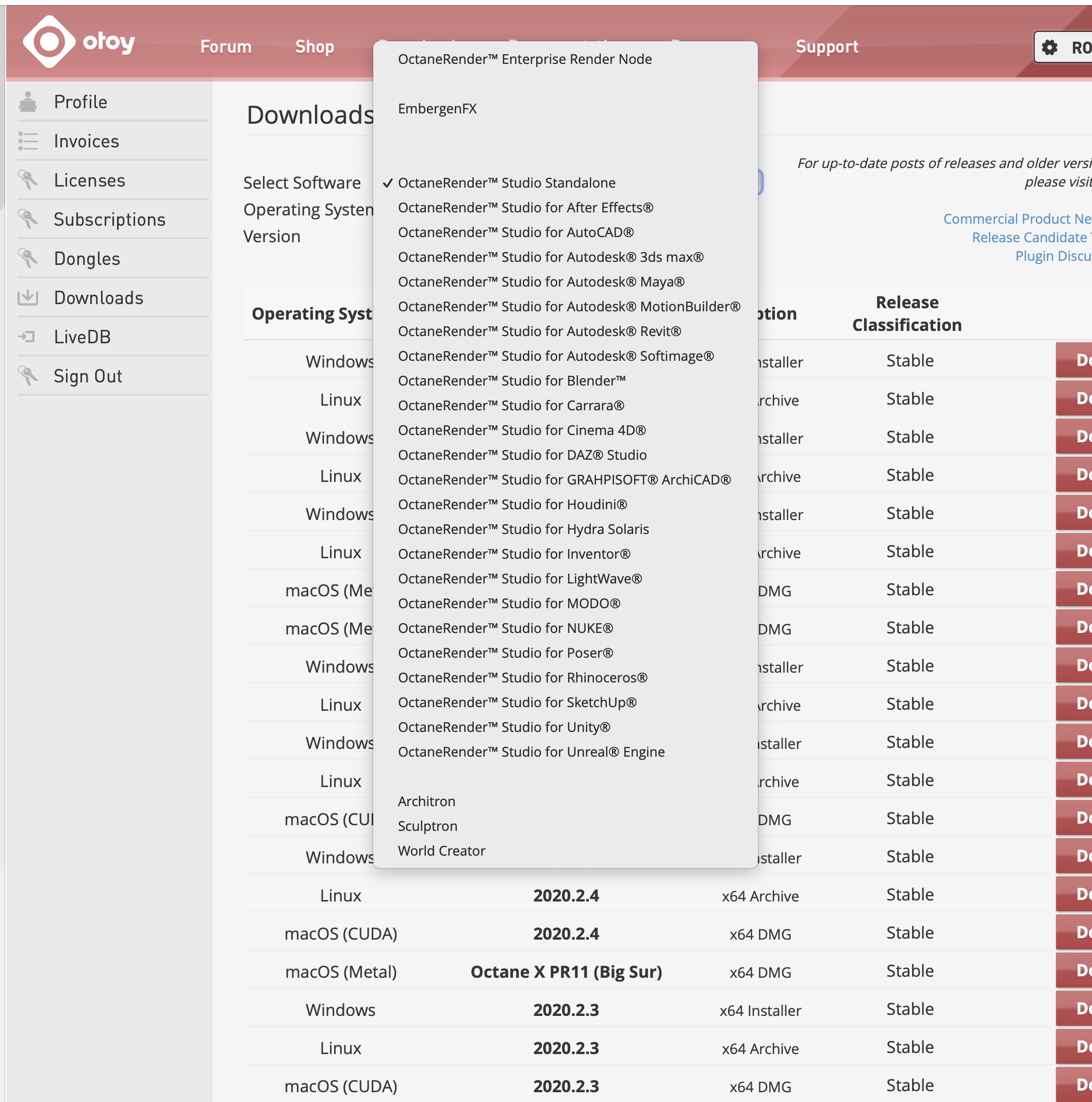This screenshot has width=1092, height=1102.
Task: Click the OTOY logo icon
Action: click(x=49, y=42)
